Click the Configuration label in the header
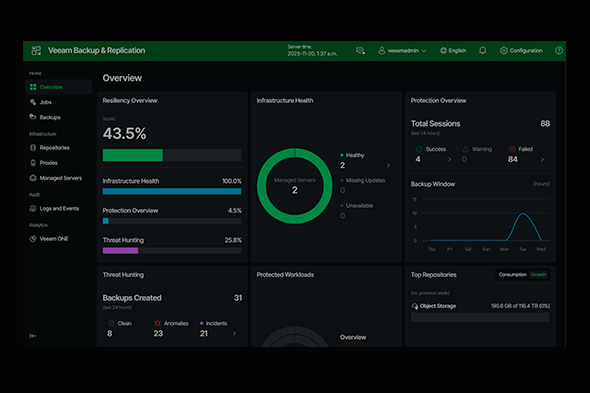590x393 pixels. tap(526, 50)
